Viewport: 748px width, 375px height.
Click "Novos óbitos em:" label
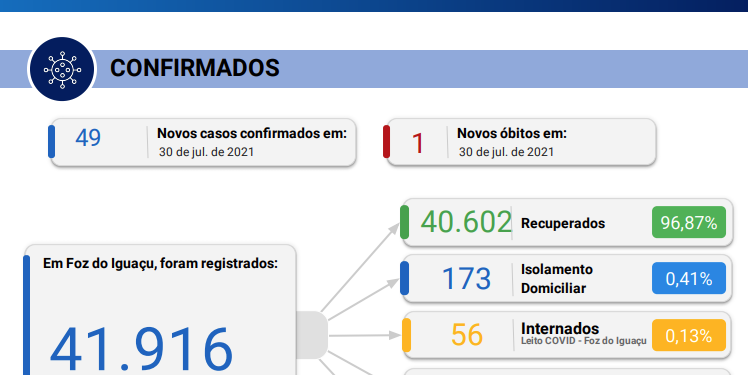[x=512, y=133]
